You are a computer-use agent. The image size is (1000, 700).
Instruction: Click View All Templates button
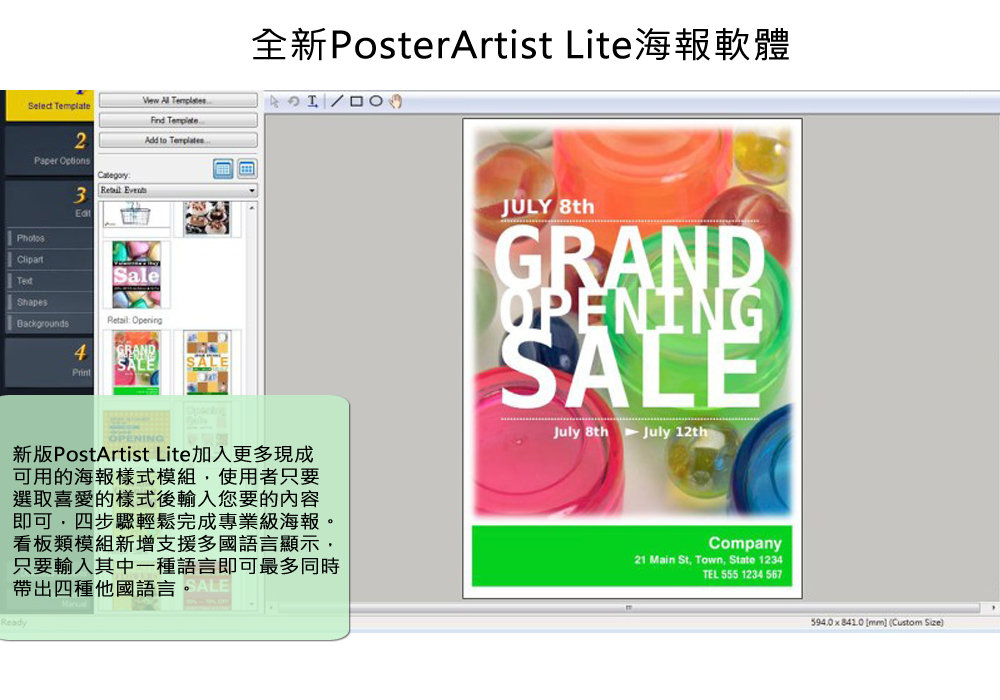coord(178,100)
